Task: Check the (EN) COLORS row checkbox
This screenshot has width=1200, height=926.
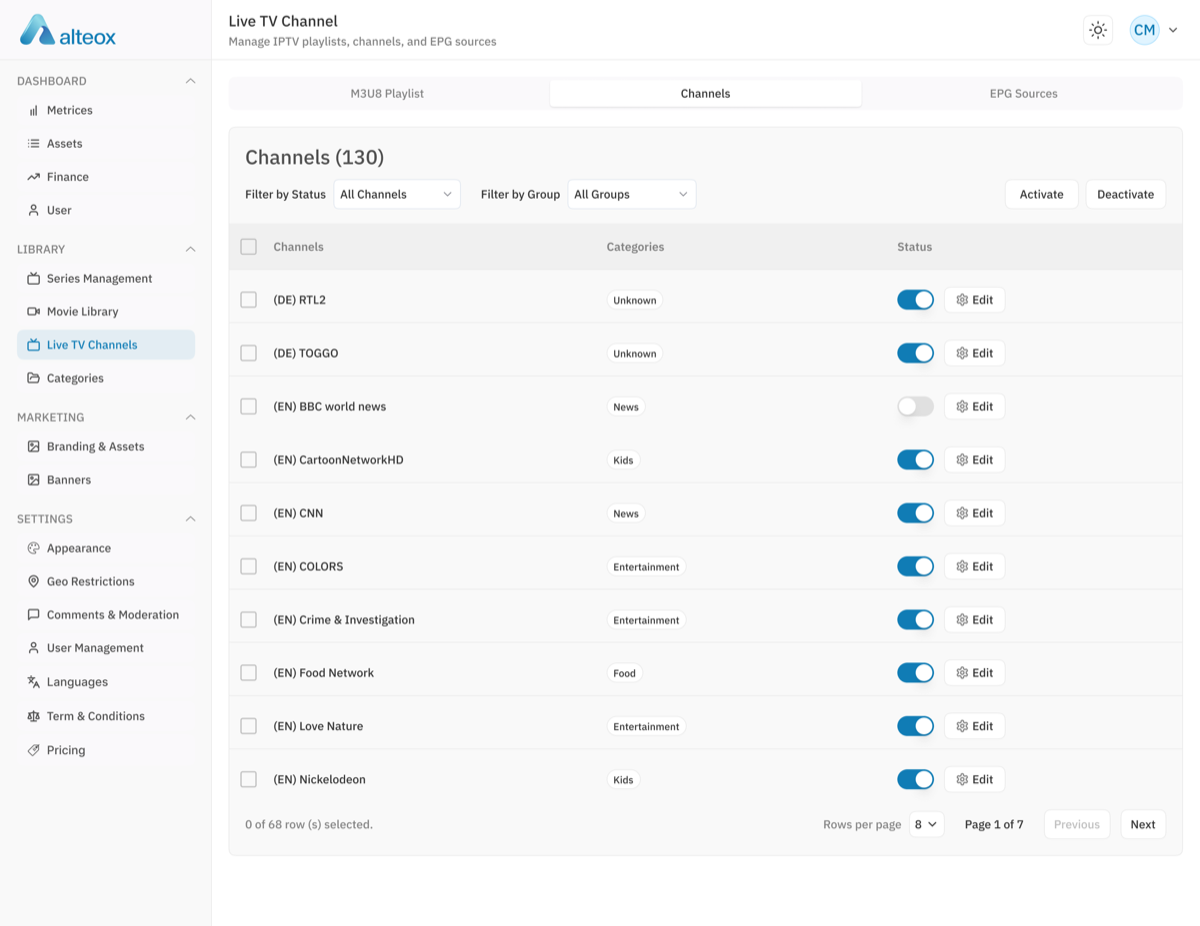Action: 249,566
